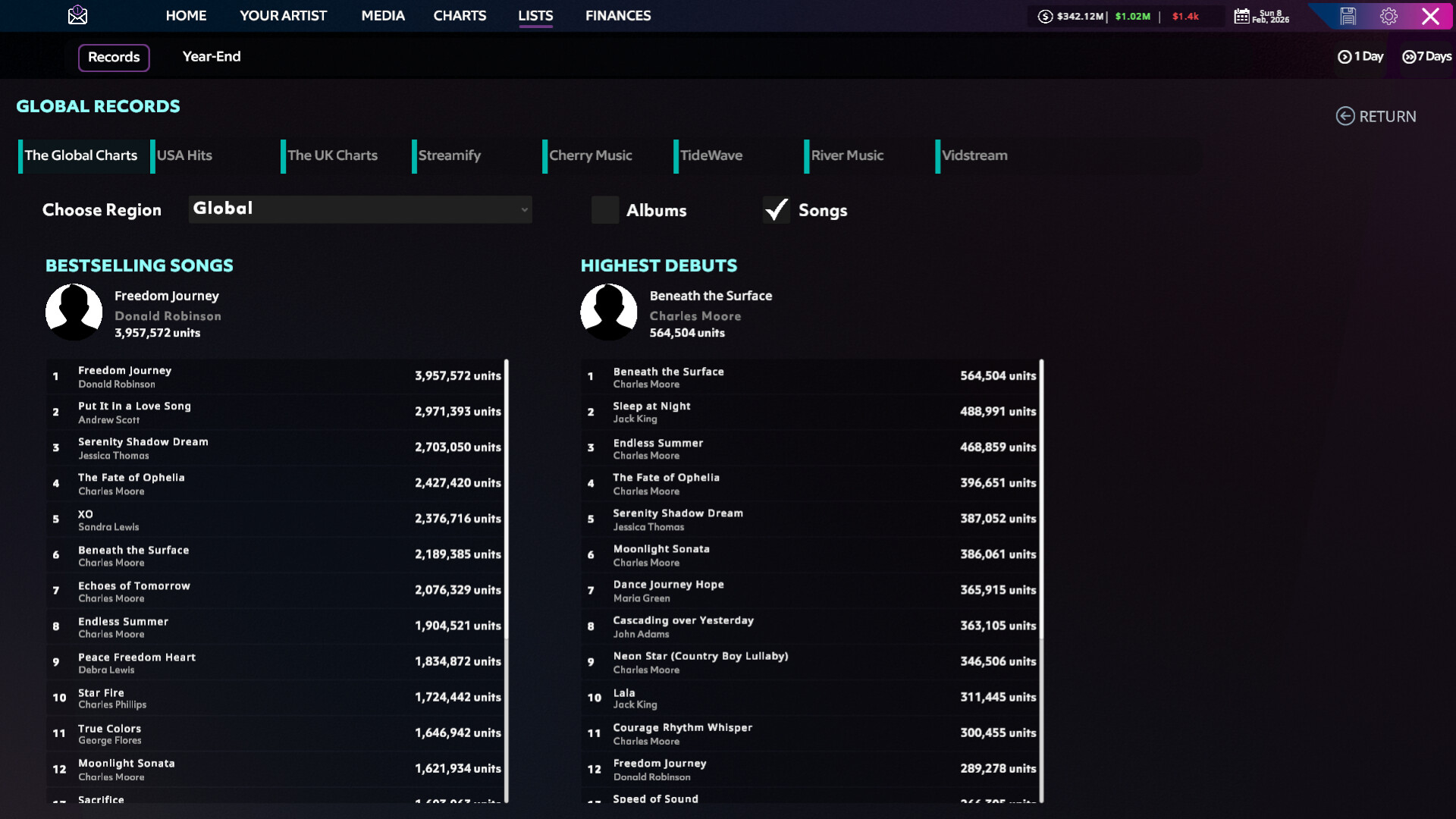The height and width of the screenshot is (819, 1456).
Task: Select the Streamify chart tab
Action: 449,155
